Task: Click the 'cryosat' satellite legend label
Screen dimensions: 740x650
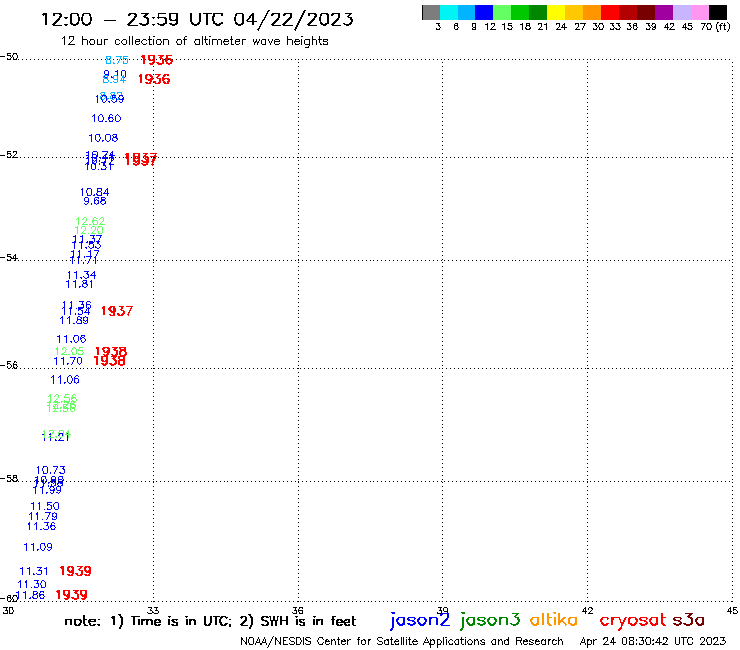Action: pyautogui.click(x=633, y=620)
